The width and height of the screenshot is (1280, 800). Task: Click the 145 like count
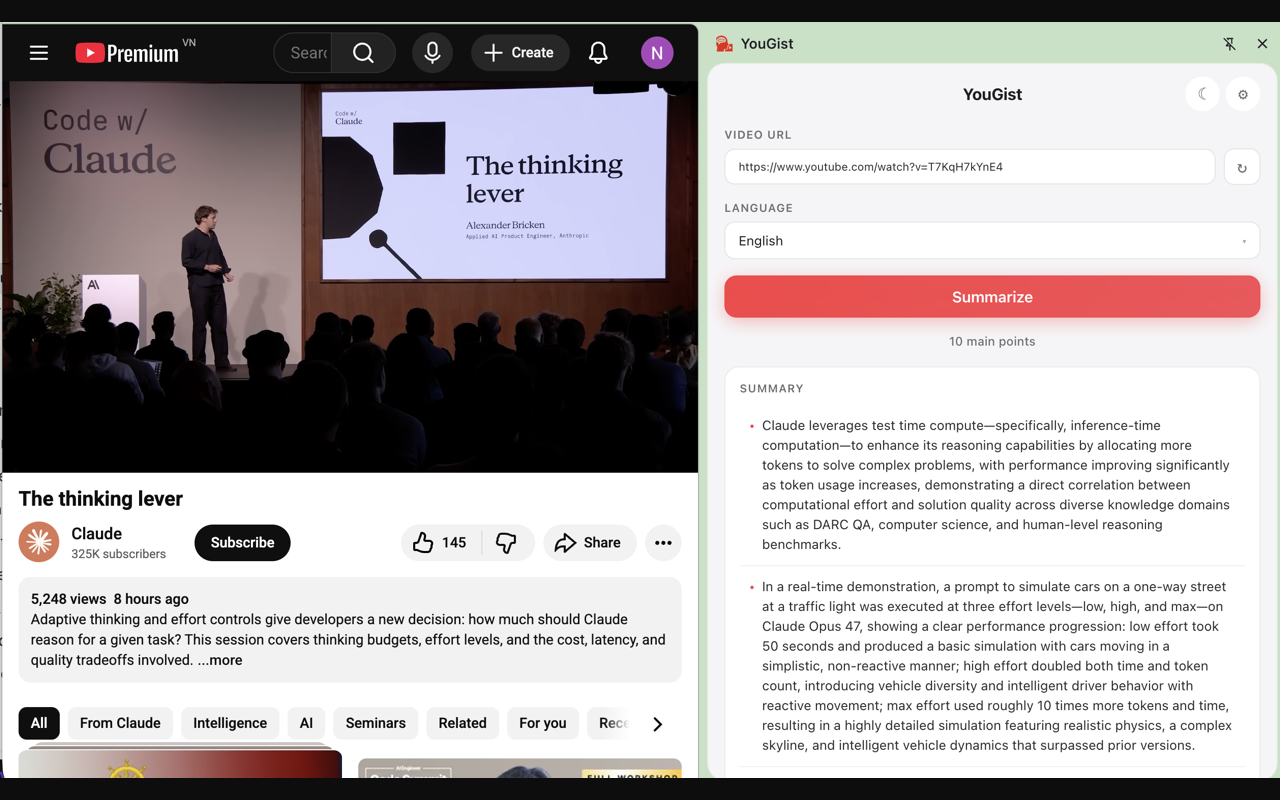point(454,542)
